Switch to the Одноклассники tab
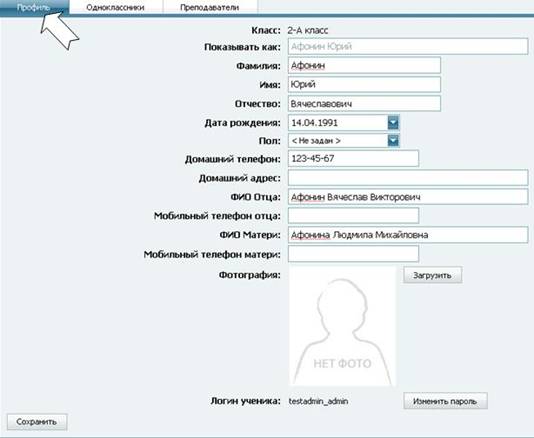The image size is (534, 438). [x=116, y=7]
